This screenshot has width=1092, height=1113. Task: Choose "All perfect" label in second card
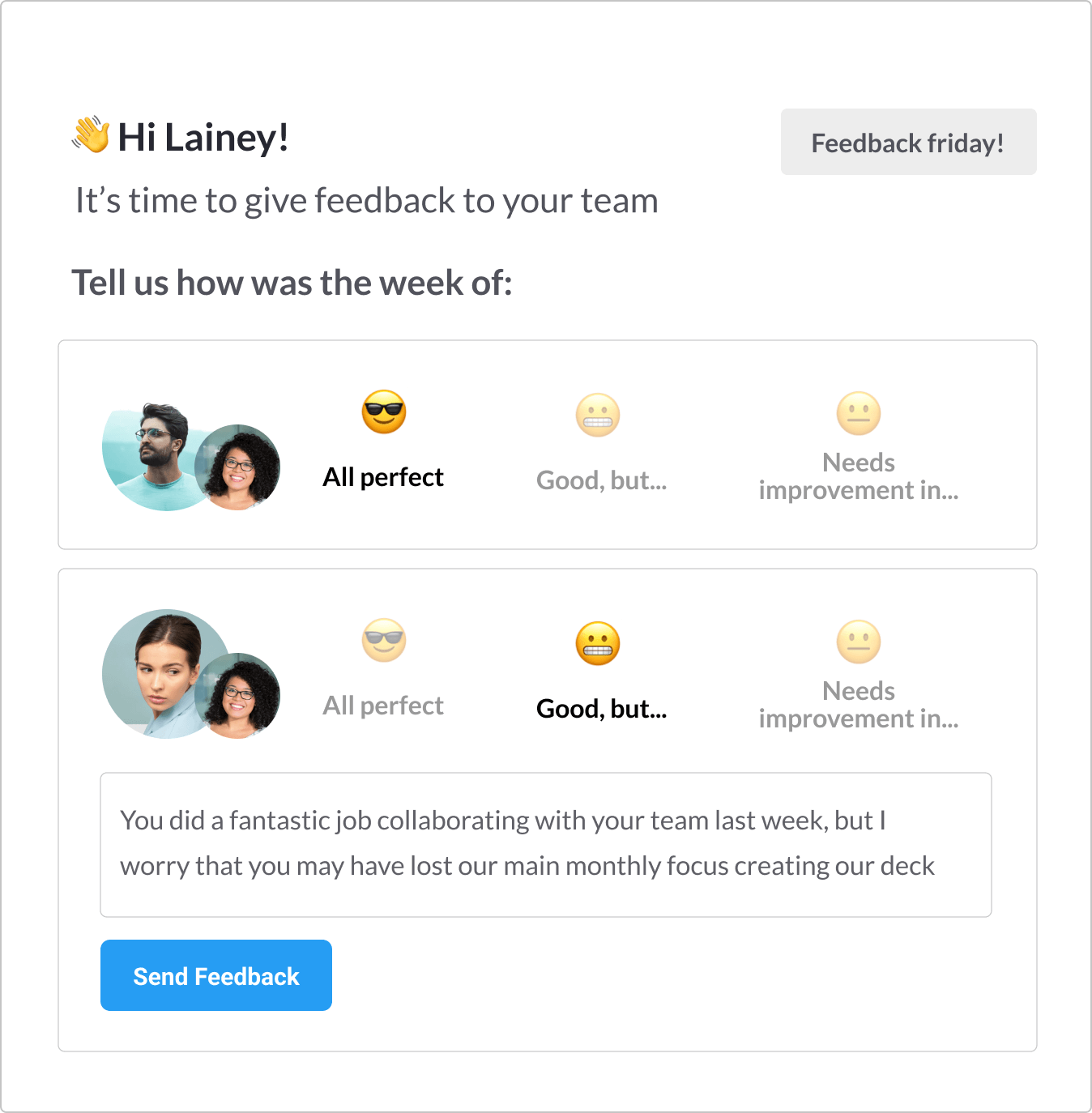383,706
